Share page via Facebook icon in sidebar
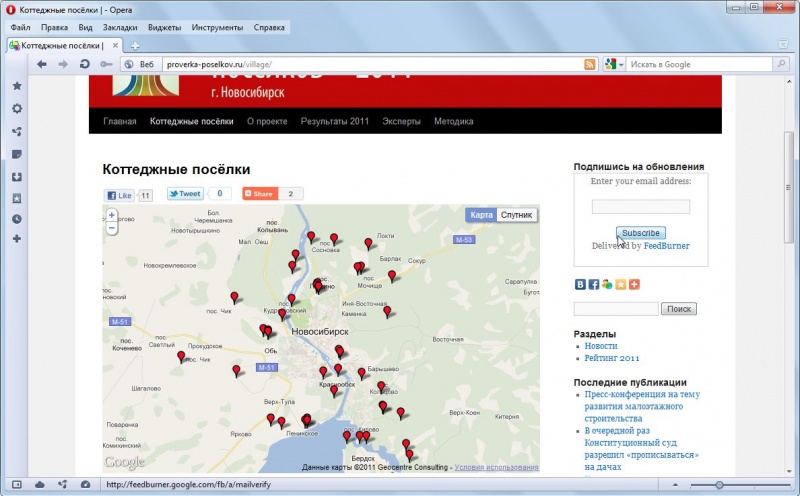This screenshot has height=496, width=800. (594, 285)
